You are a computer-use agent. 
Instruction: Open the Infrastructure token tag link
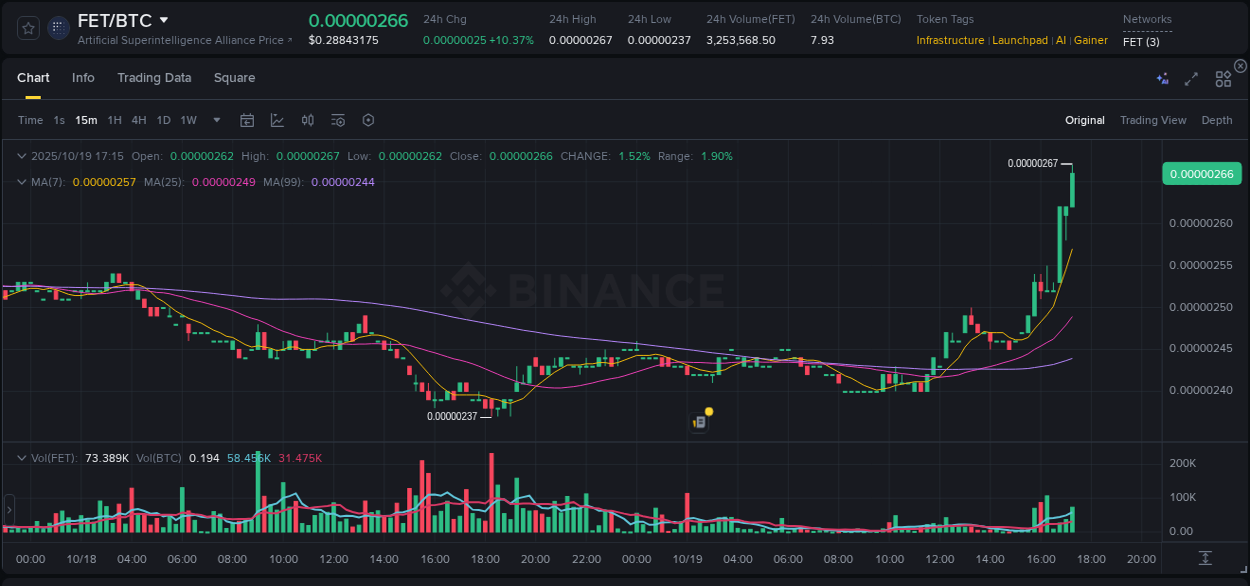(950, 40)
